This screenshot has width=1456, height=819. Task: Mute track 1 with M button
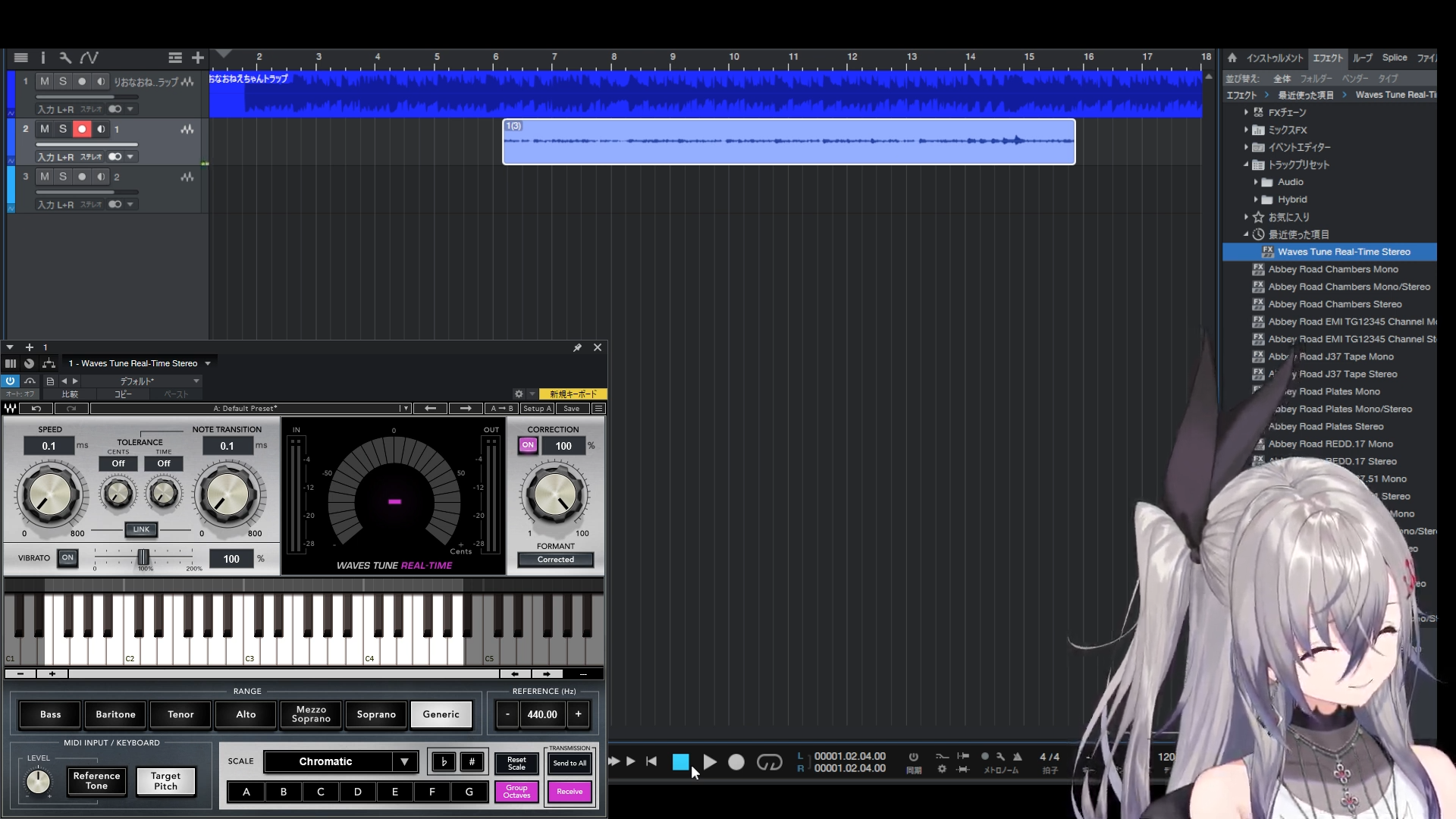click(45, 81)
